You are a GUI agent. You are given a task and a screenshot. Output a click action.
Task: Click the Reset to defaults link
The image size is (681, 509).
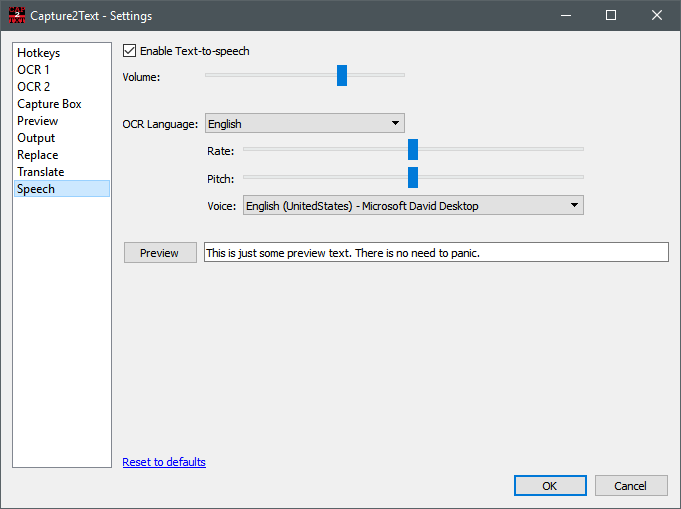(x=164, y=462)
